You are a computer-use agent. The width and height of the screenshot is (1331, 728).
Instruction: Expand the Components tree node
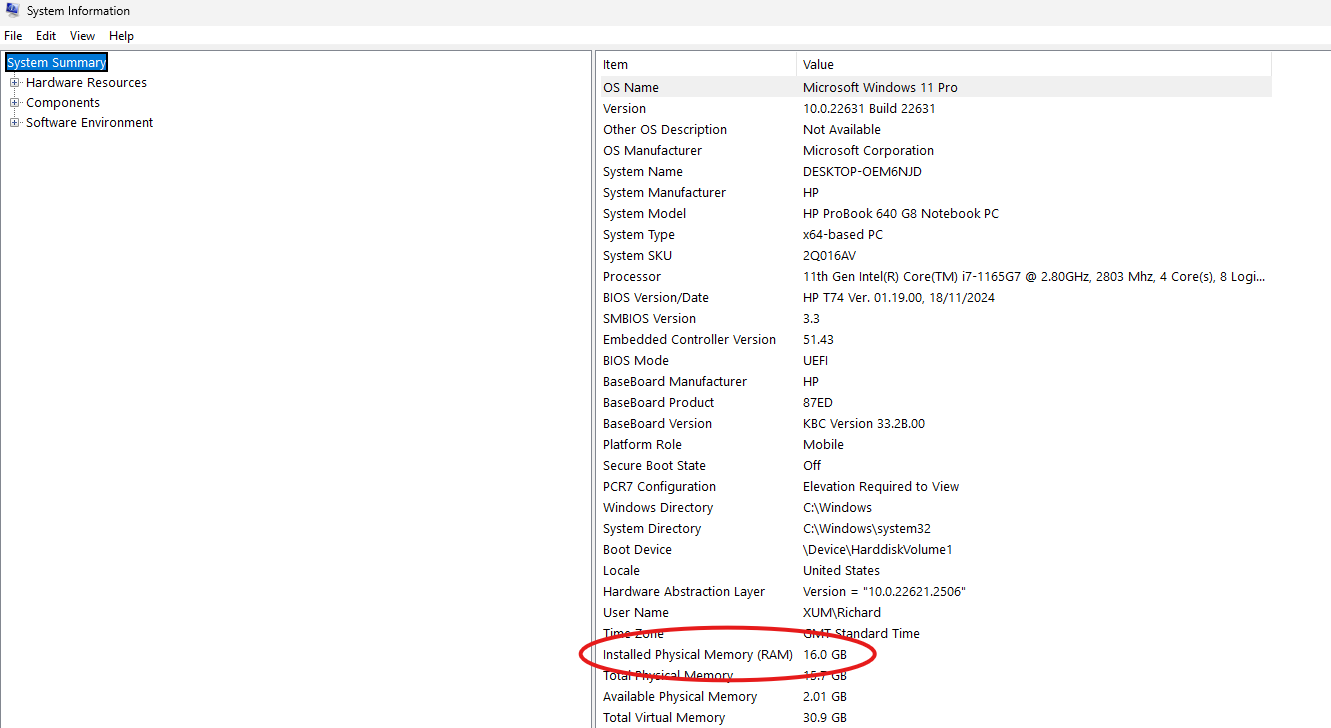[15, 103]
